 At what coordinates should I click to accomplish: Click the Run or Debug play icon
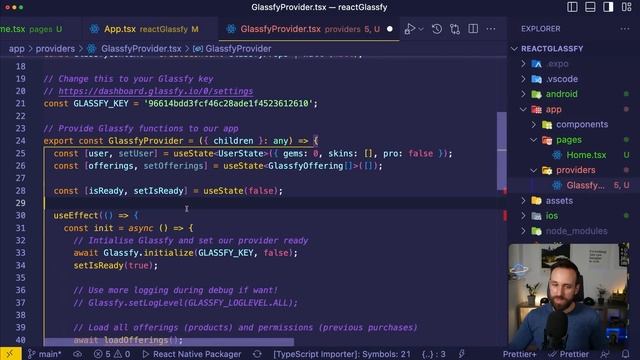pyautogui.click(x=409, y=29)
